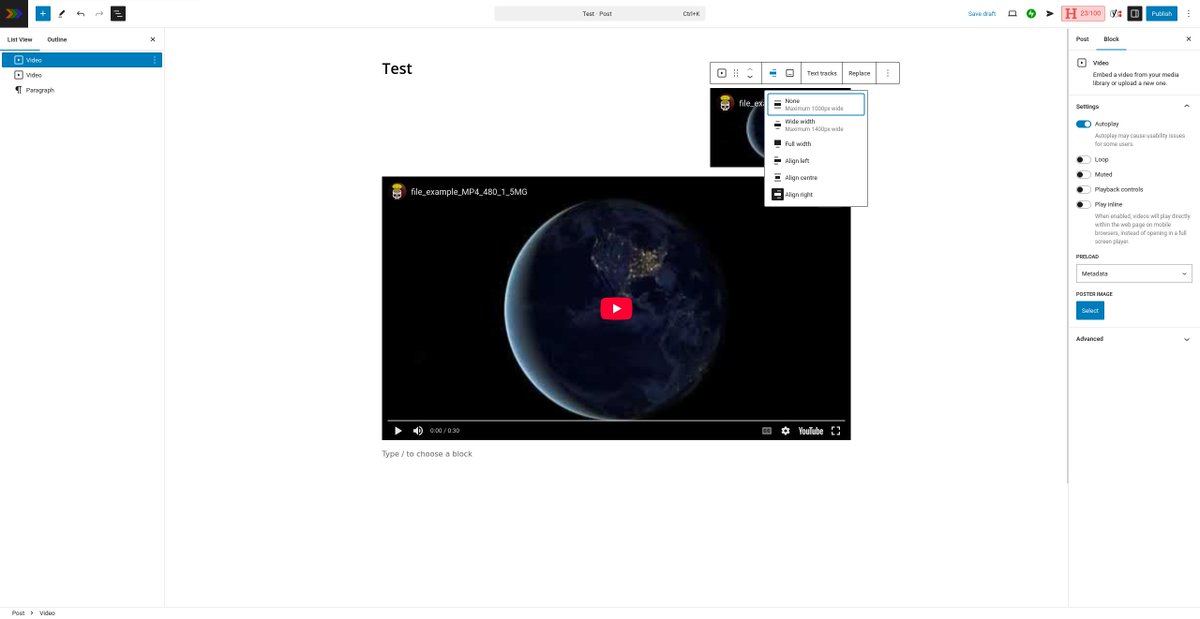Image resolution: width=1200 pixels, height=619 pixels.
Task: Open the Headline score 23/100 indicator
Action: (1083, 13)
